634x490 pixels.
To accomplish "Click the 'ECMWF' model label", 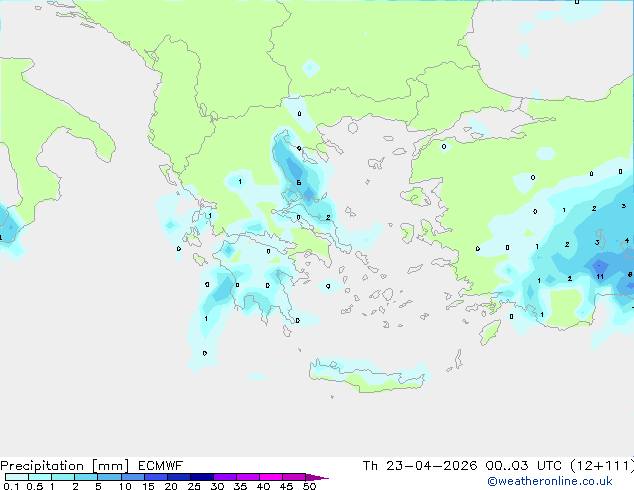I will click(160, 466).
